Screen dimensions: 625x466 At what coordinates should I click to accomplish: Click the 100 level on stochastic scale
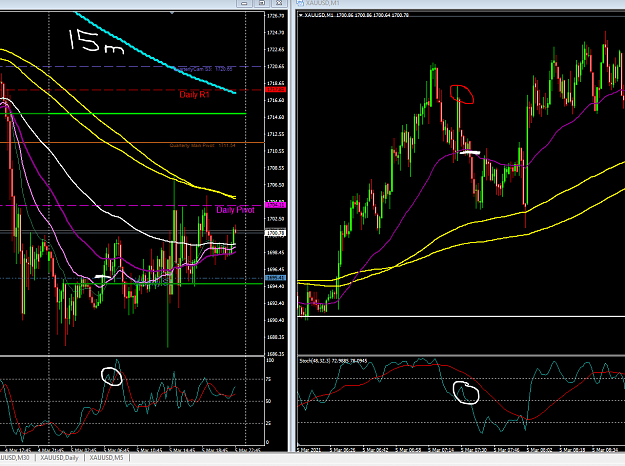tap(270, 360)
